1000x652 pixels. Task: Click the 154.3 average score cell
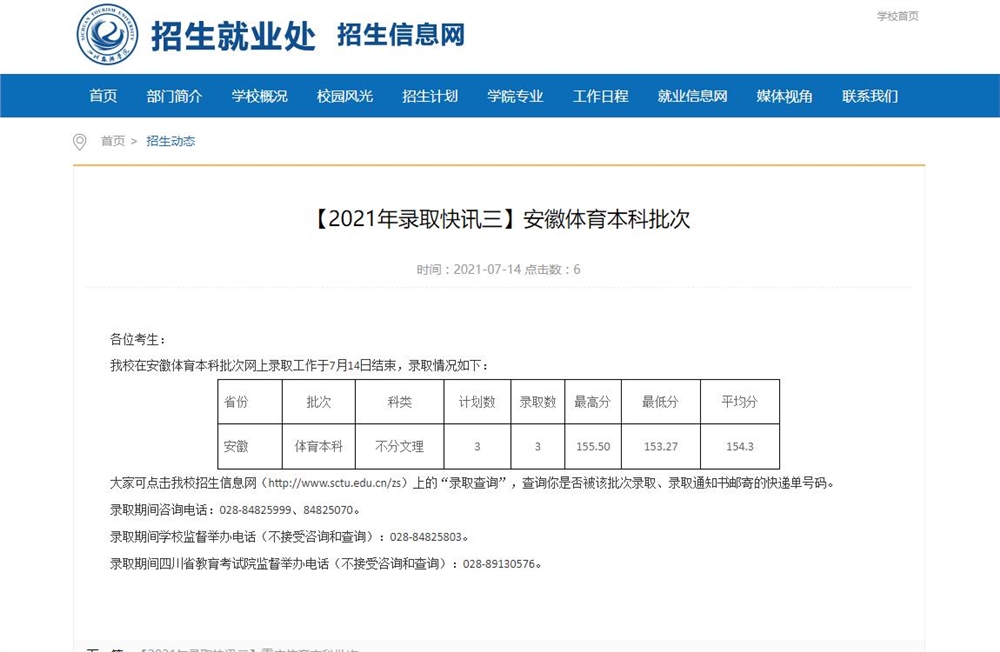[x=740, y=447]
